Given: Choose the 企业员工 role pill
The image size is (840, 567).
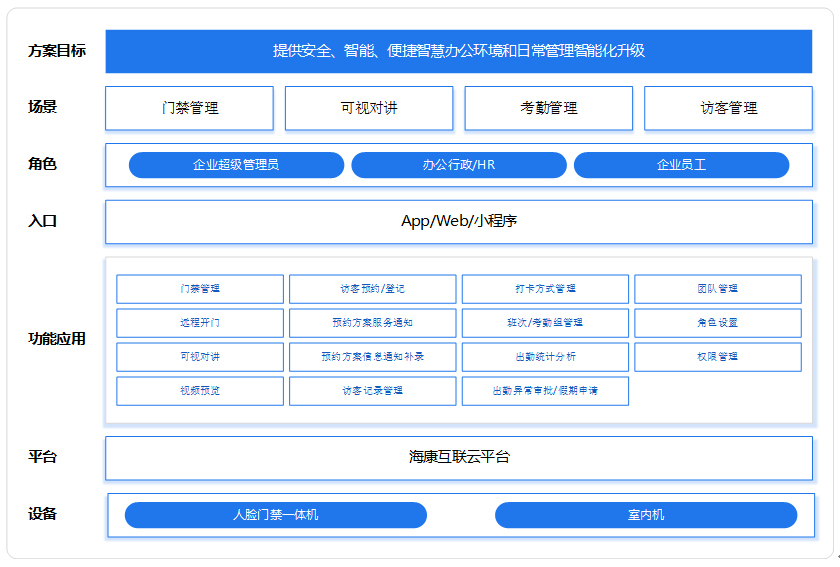Looking at the screenshot, I should 681,165.
